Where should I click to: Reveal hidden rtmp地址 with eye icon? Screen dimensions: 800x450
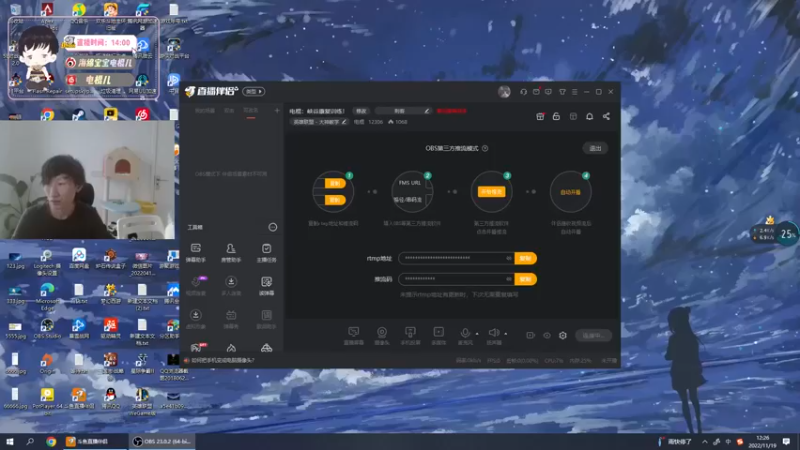tap(509, 258)
